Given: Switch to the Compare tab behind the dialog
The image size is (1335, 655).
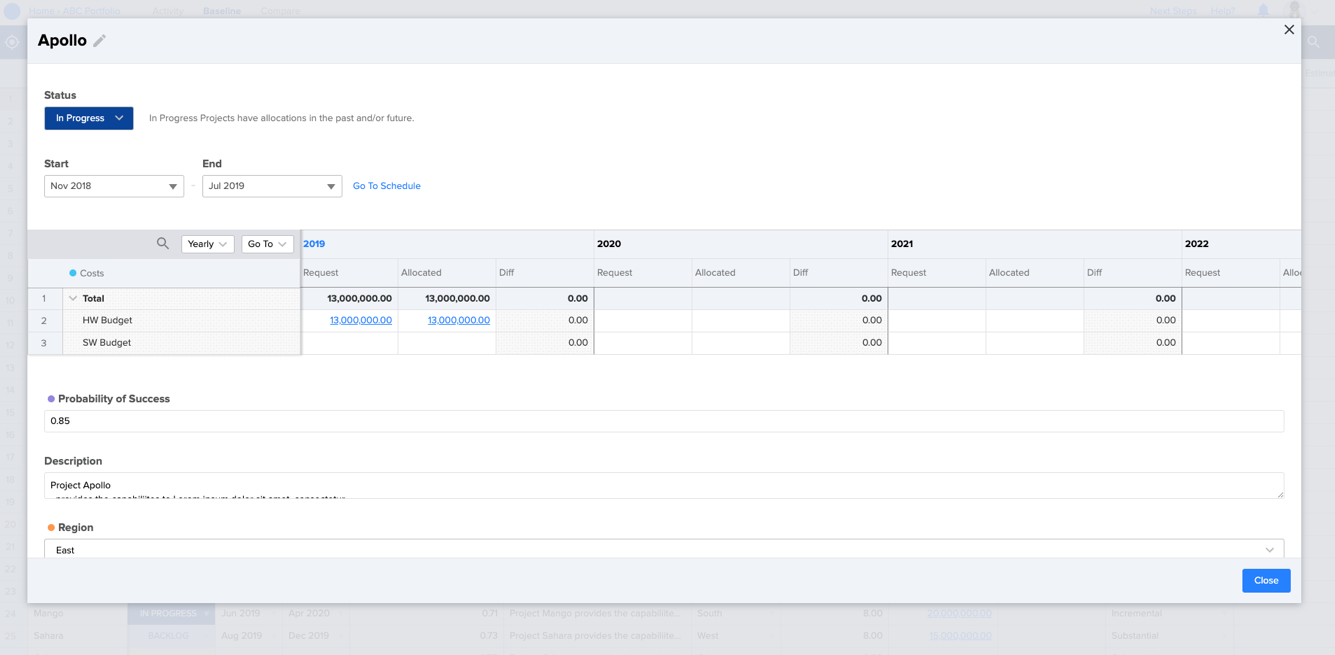Looking at the screenshot, I should pos(280,11).
